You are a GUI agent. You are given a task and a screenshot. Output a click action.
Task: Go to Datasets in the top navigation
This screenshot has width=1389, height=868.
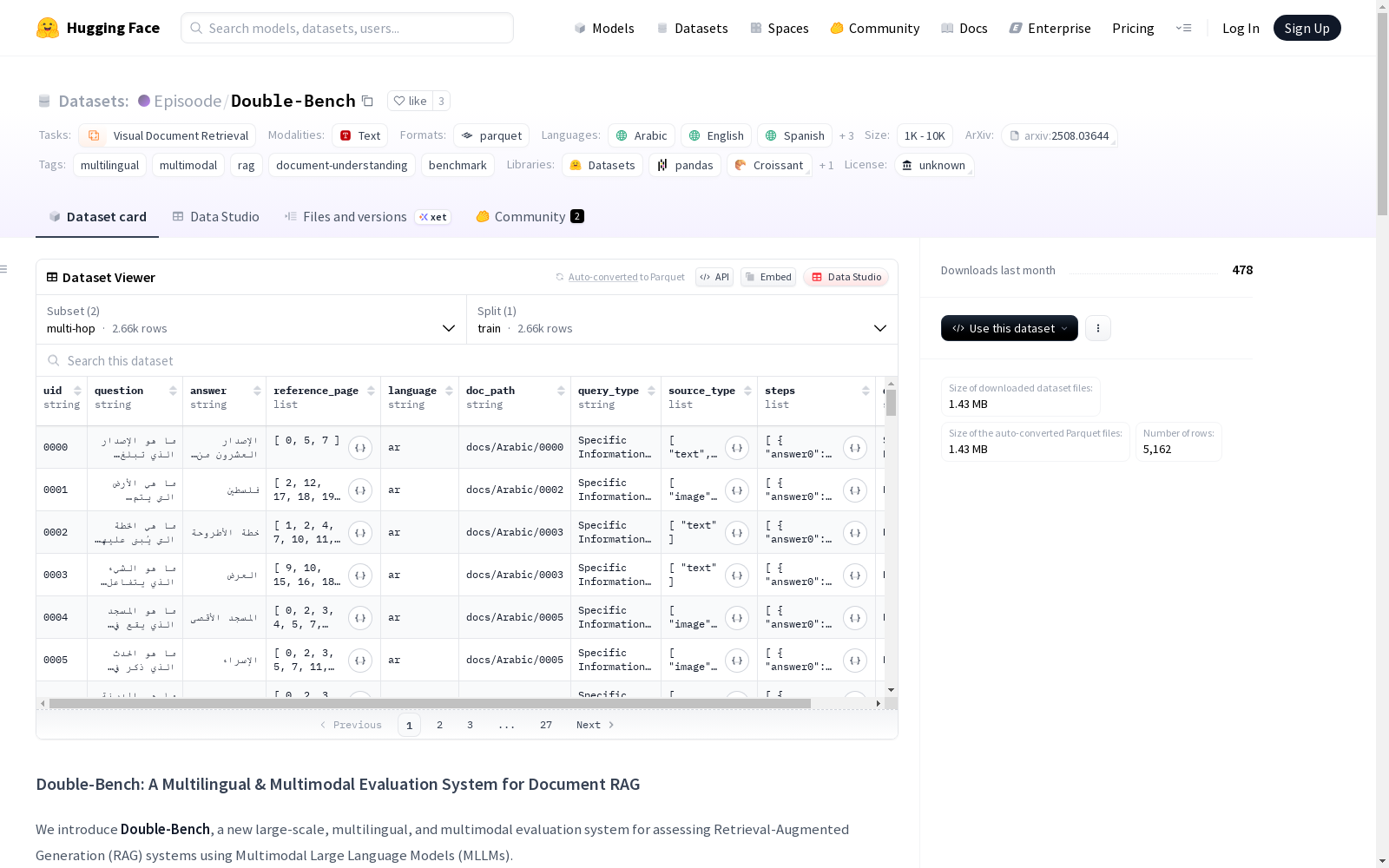click(x=692, y=28)
